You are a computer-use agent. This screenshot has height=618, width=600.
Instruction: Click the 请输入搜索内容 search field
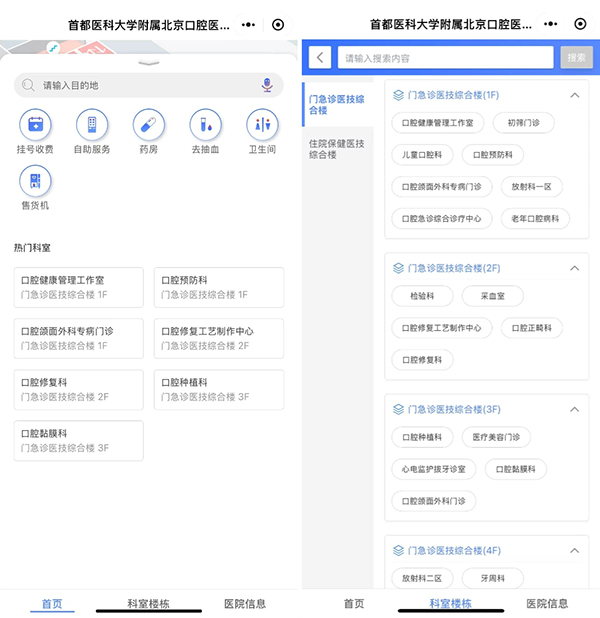pos(445,58)
